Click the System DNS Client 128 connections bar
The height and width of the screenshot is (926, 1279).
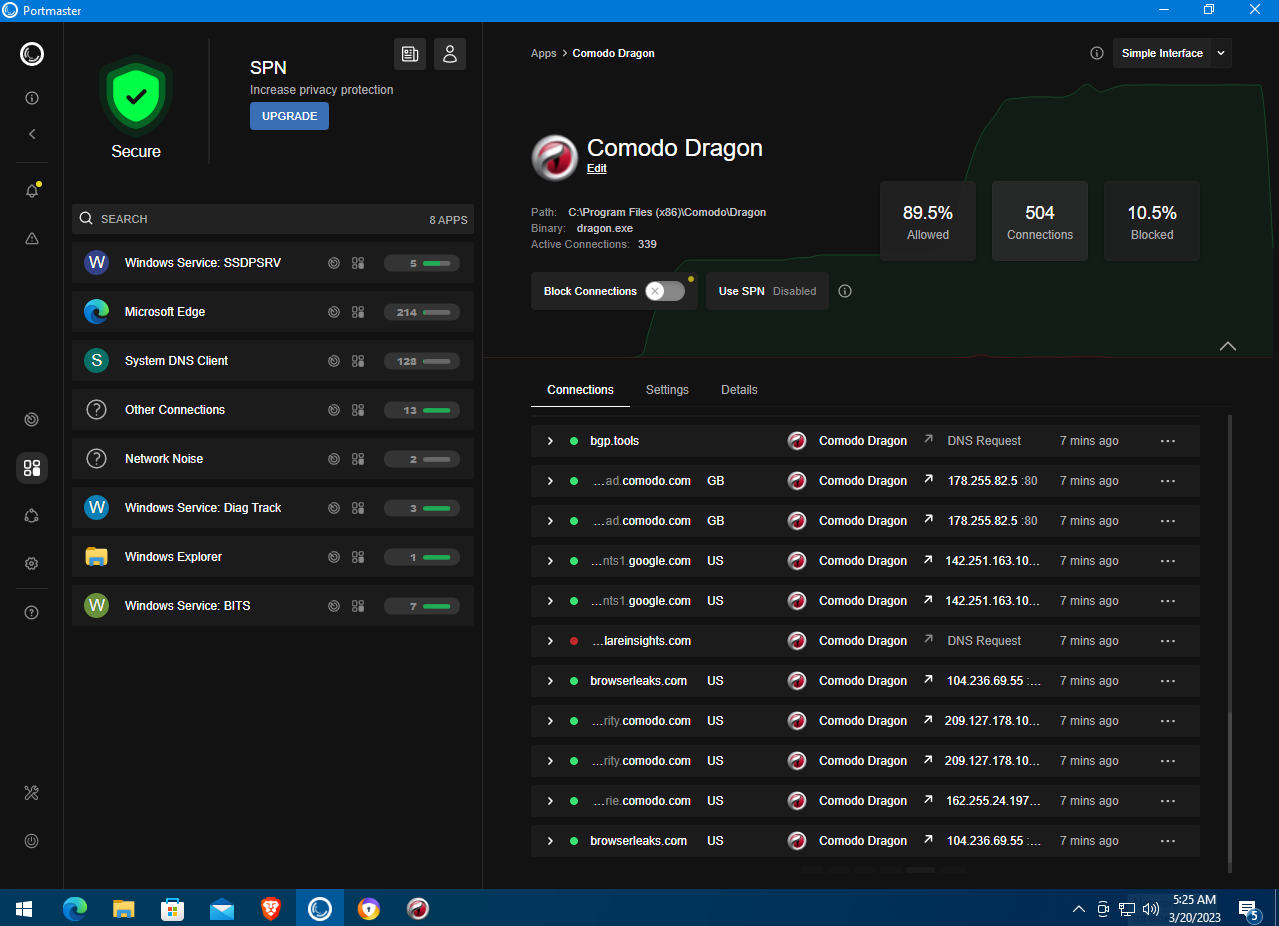tap(422, 361)
